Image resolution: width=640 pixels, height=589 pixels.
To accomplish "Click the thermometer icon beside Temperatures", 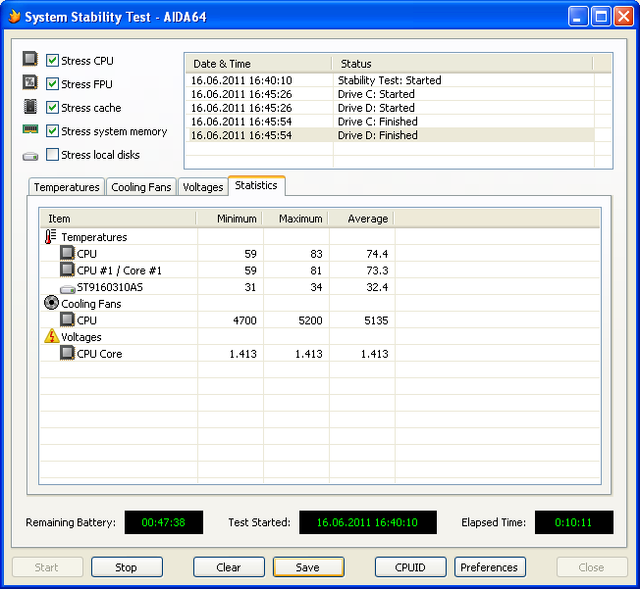I will tap(52, 237).
